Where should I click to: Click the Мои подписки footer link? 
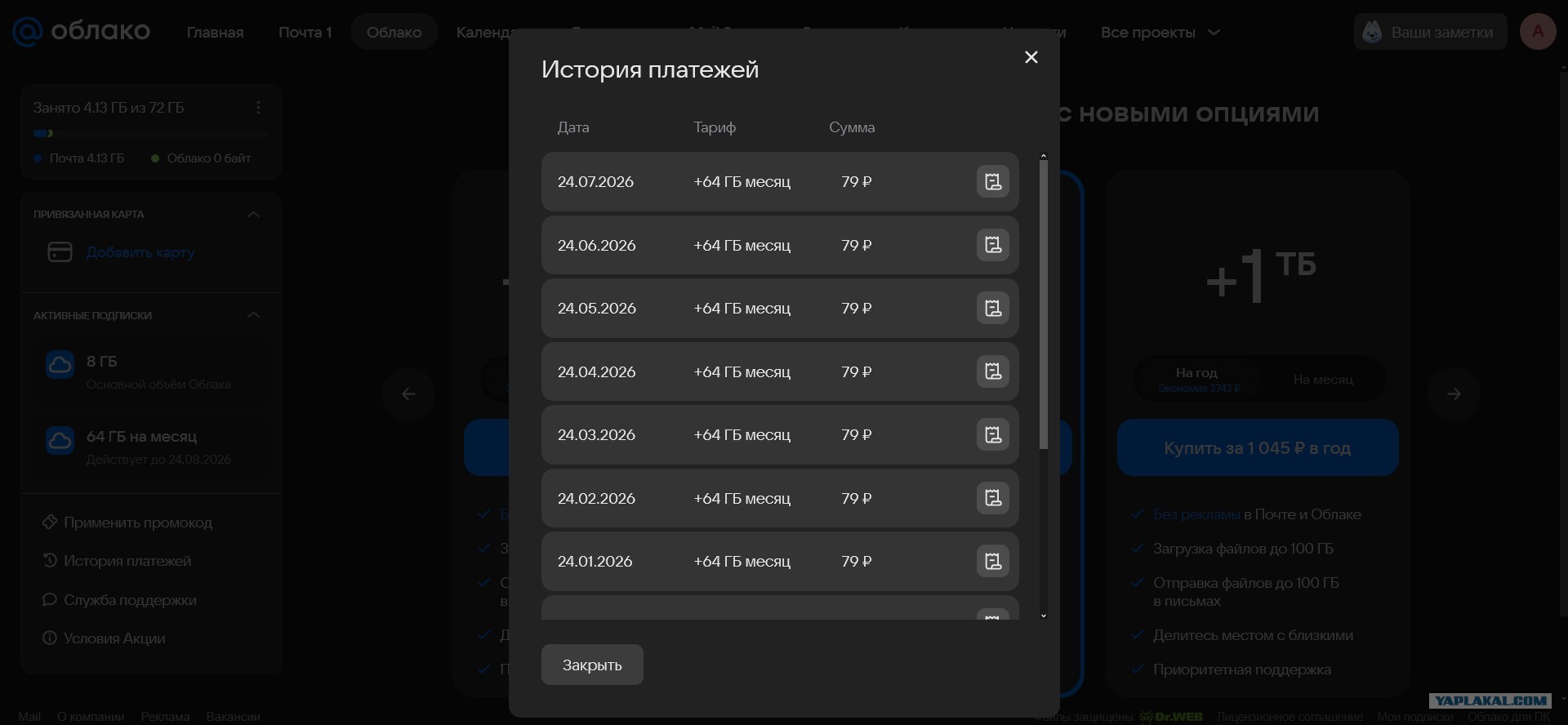click(1415, 716)
